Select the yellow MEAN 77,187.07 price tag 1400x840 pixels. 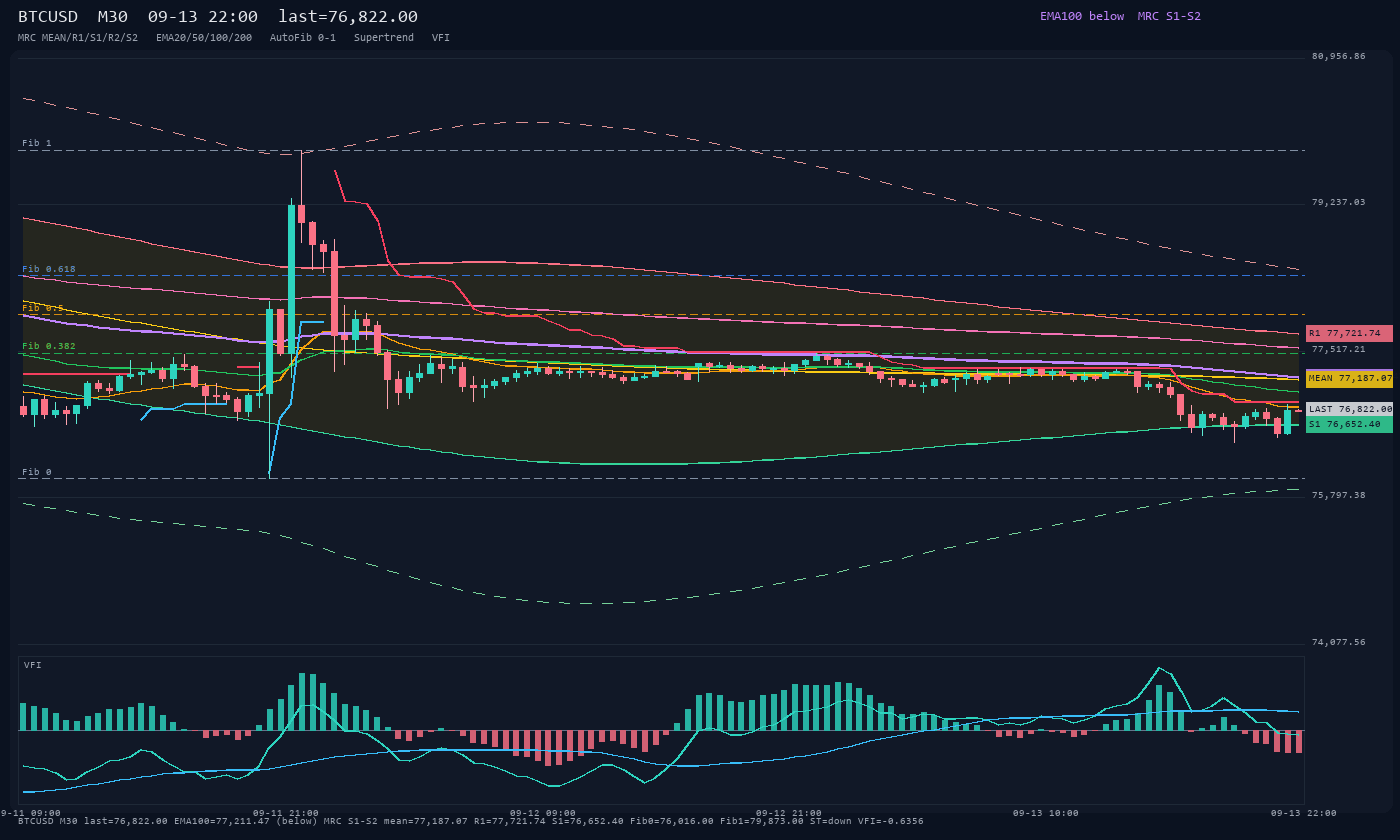click(1349, 379)
